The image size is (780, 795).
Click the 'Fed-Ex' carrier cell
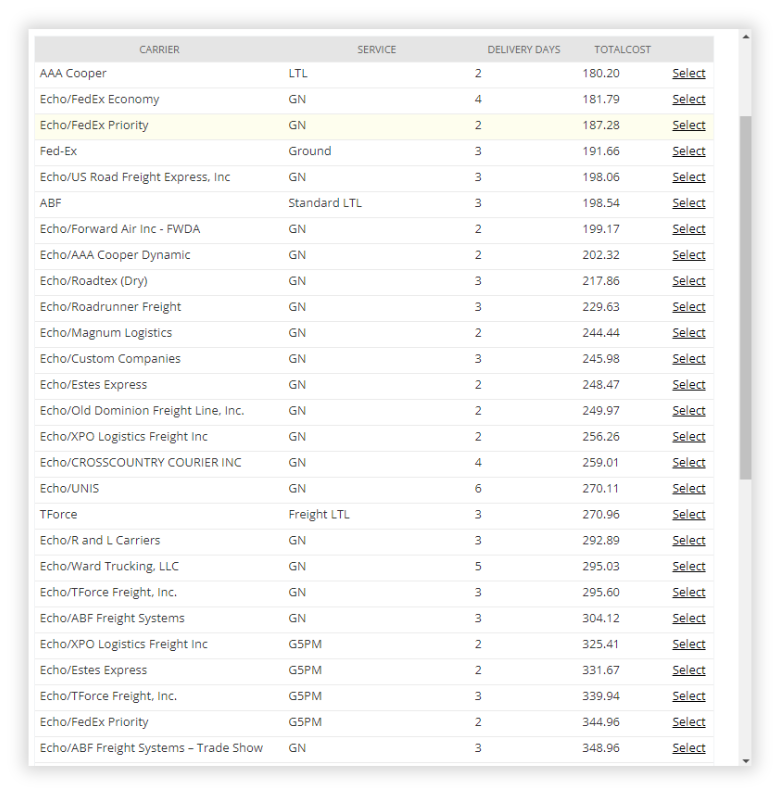click(58, 151)
